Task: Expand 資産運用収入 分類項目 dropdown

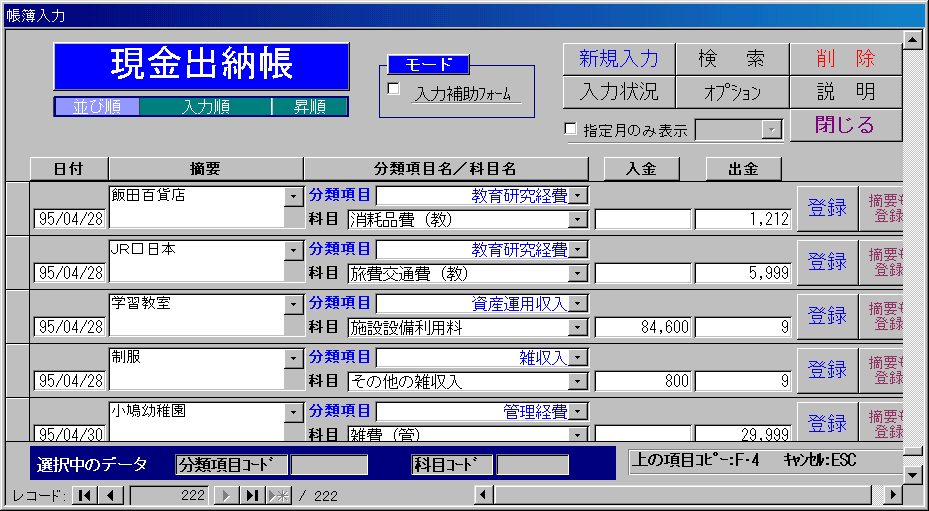Action: pyautogui.click(x=578, y=304)
